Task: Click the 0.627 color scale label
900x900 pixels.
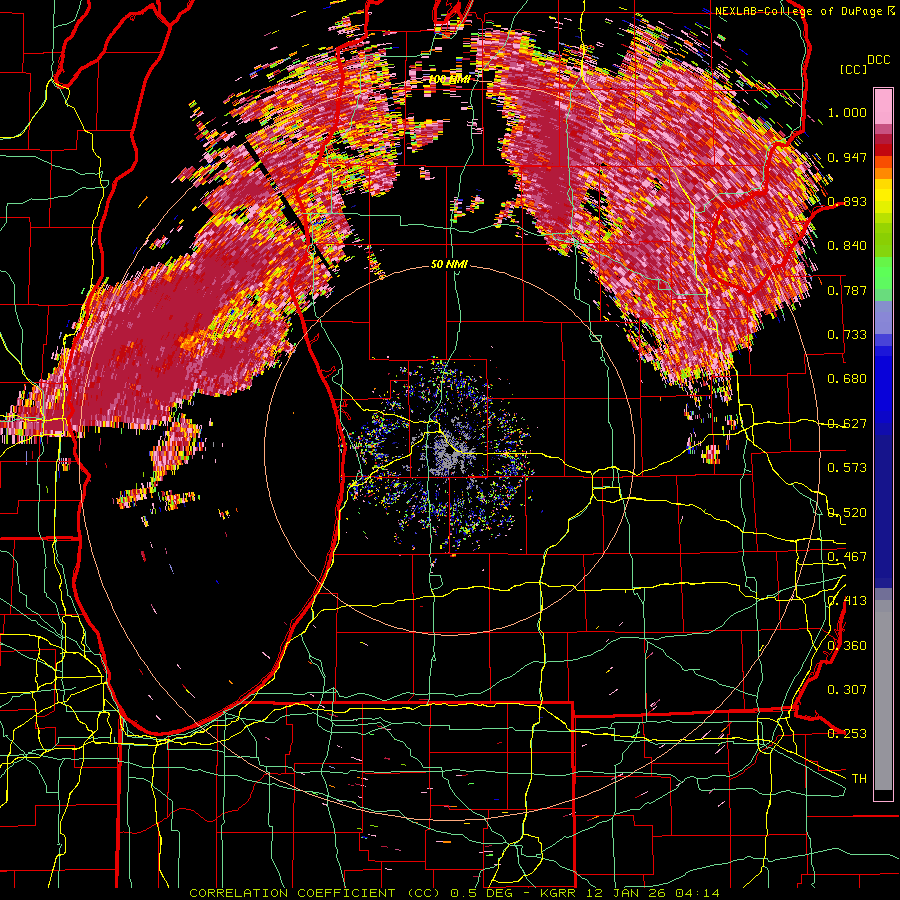Action: point(847,424)
